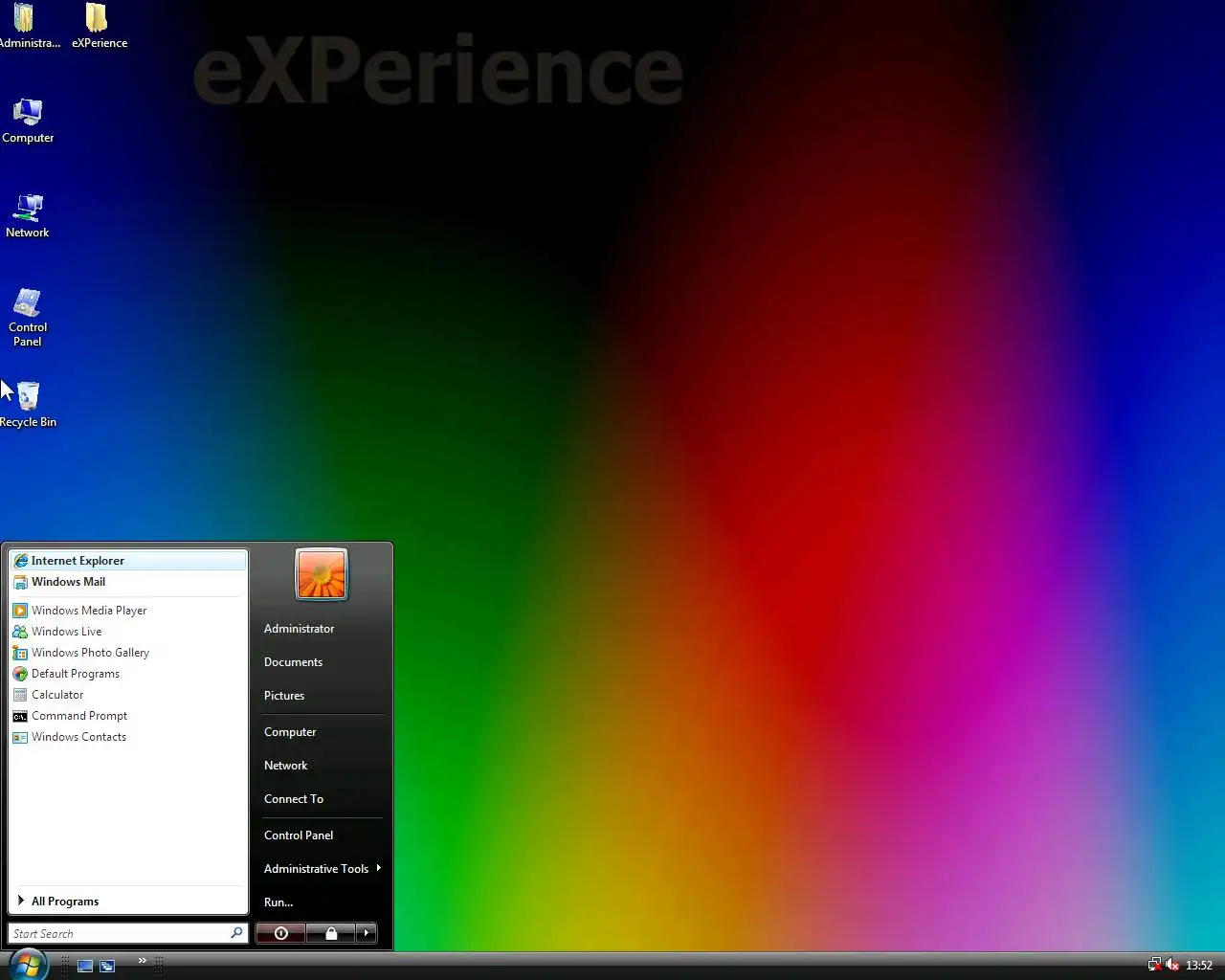Launch Calculator from the Start menu

pyautogui.click(x=127, y=695)
